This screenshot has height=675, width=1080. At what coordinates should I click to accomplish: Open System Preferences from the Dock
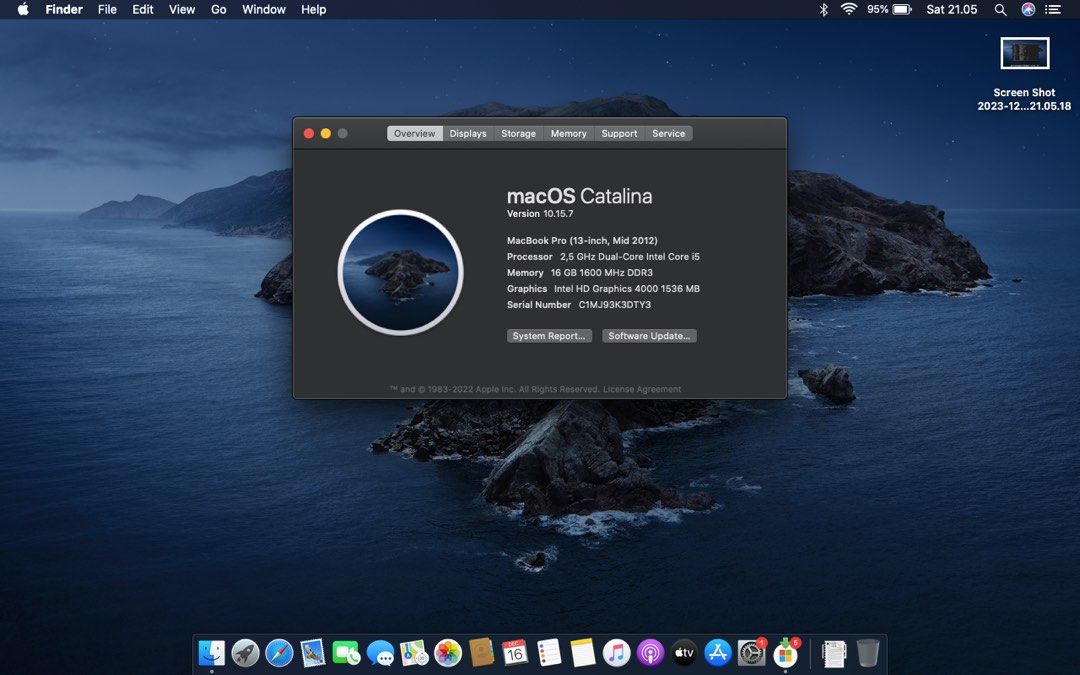[751, 652]
